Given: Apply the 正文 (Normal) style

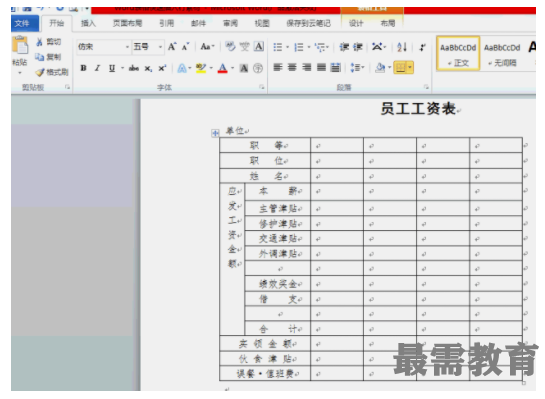Looking at the screenshot, I should coord(458,53).
